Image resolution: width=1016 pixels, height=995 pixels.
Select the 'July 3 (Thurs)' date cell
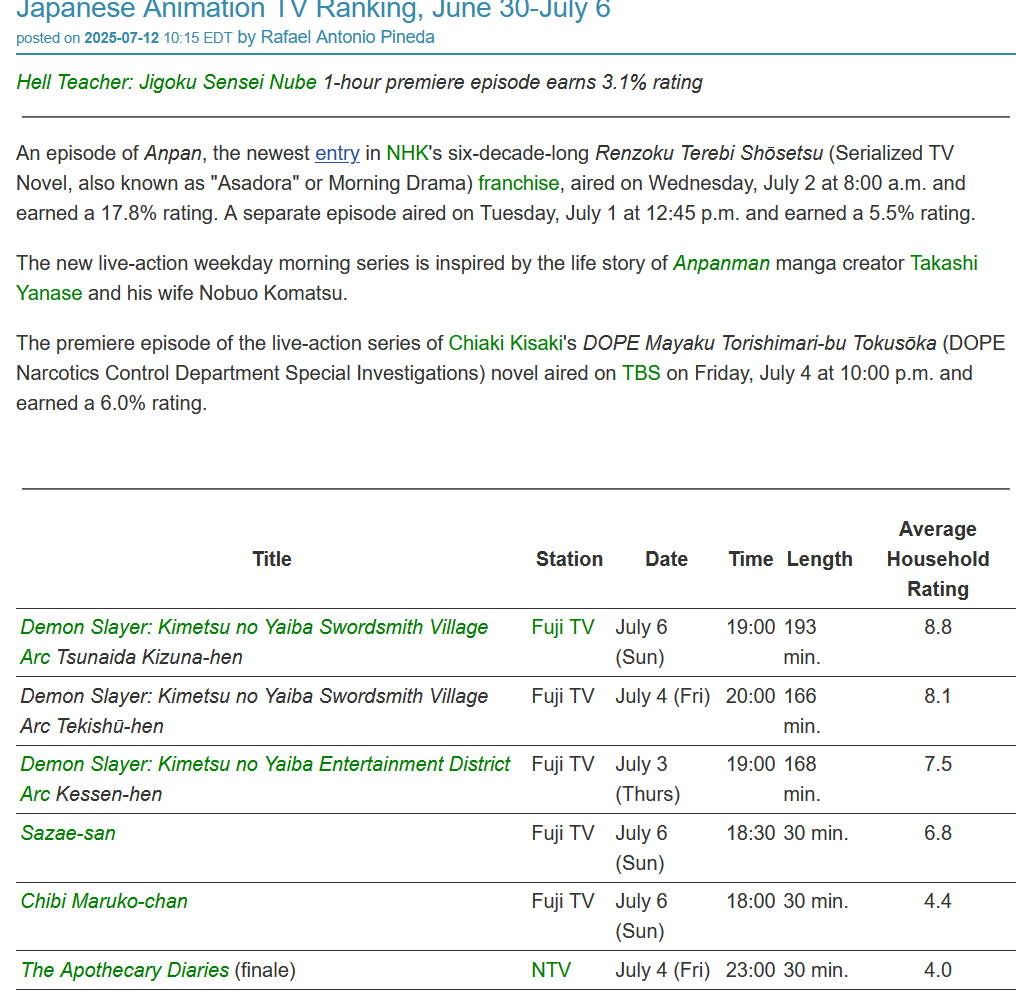647,779
